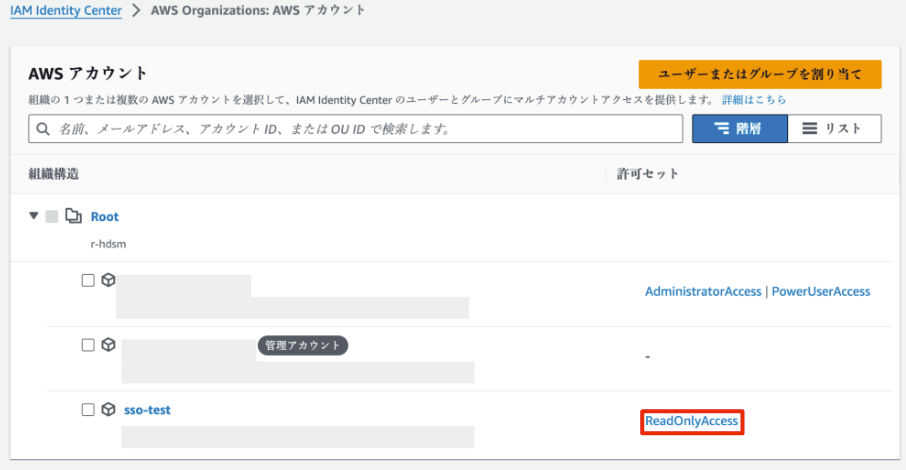The width and height of the screenshot is (906, 470).
Task: Switch to the 階層 view
Action: 740,128
